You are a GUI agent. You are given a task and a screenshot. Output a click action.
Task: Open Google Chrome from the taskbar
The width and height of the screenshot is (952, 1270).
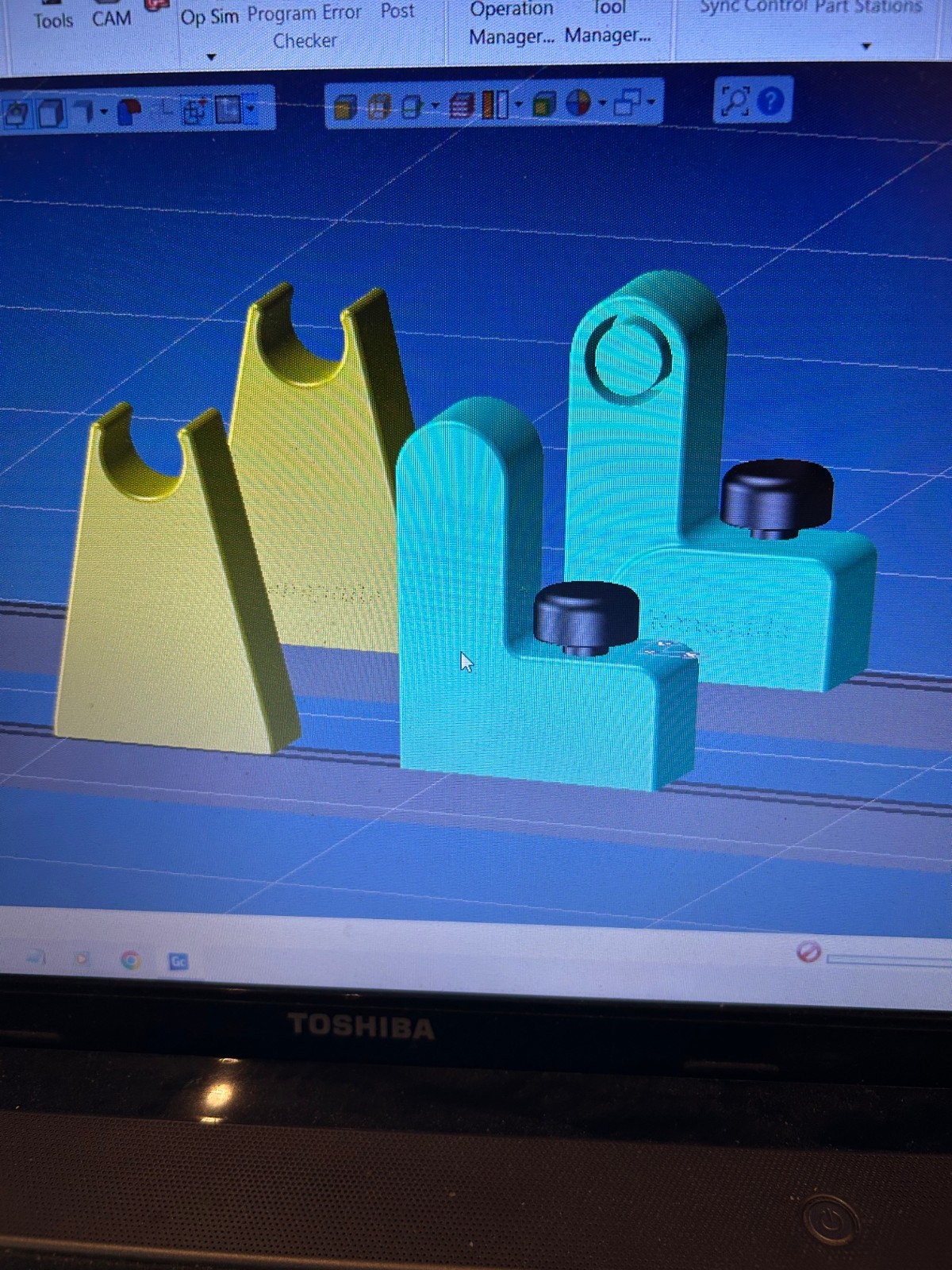130,960
